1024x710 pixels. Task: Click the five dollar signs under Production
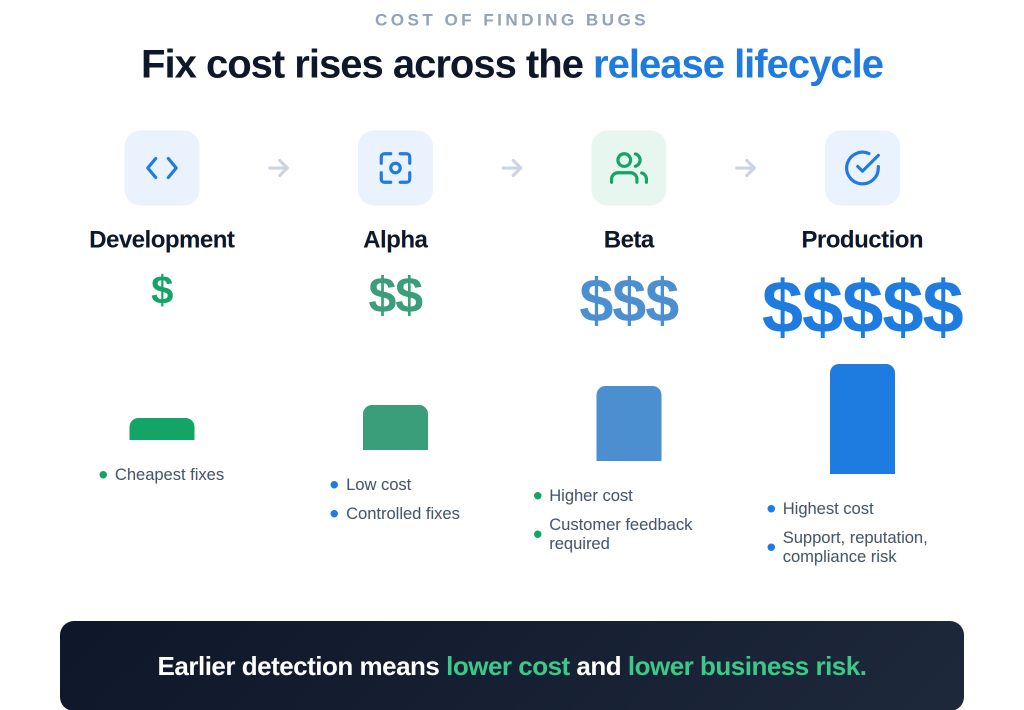[862, 306]
